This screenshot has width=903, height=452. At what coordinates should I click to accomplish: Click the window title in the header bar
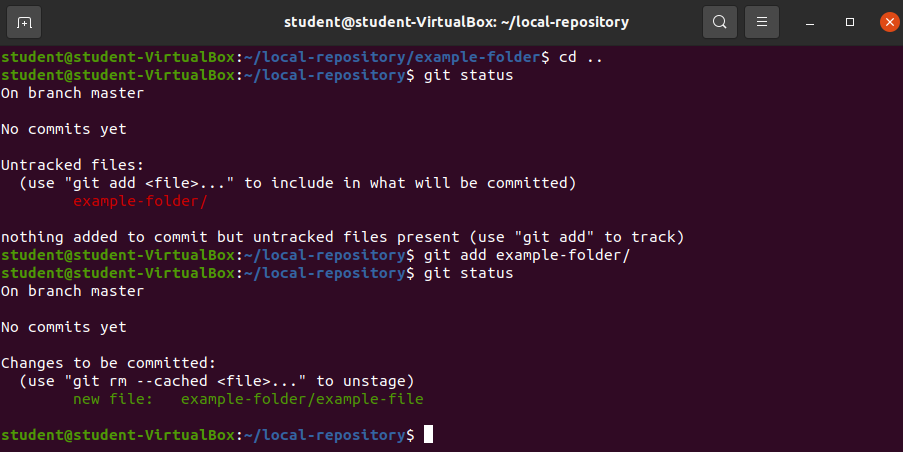tap(457, 21)
